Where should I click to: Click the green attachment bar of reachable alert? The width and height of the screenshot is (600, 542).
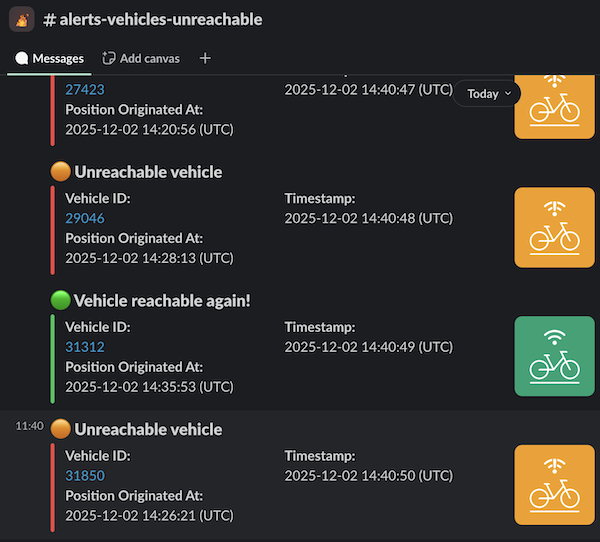tap(52, 357)
